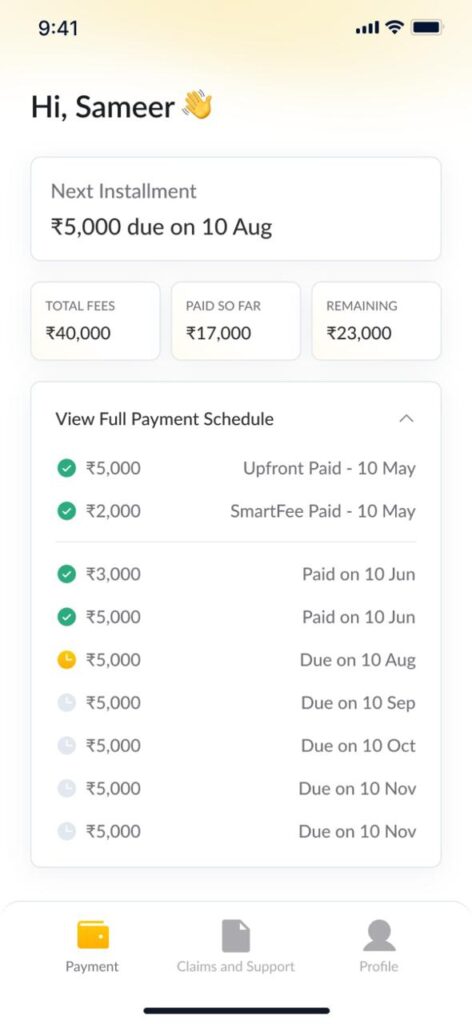Open the Payment wallet icon
Viewport: 472px width, 1024px height.
(x=93, y=935)
